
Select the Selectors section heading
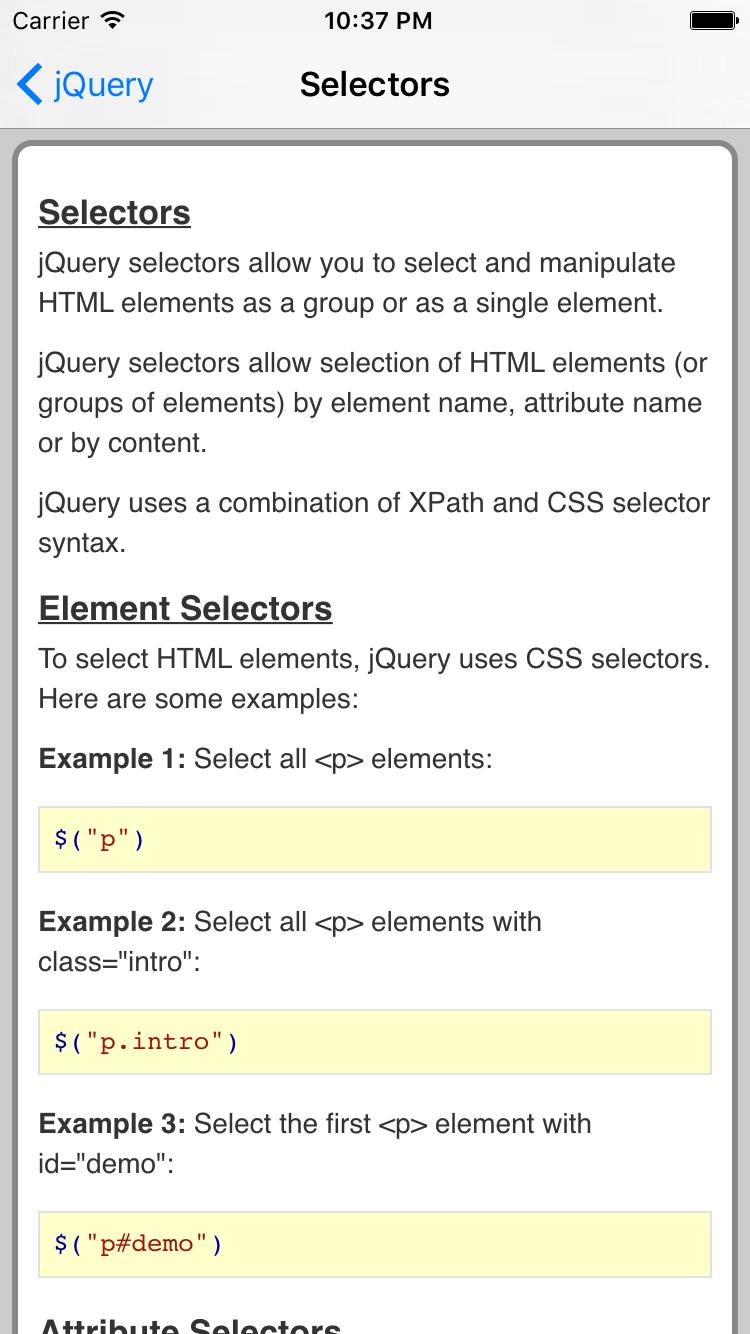[x=113, y=212]
